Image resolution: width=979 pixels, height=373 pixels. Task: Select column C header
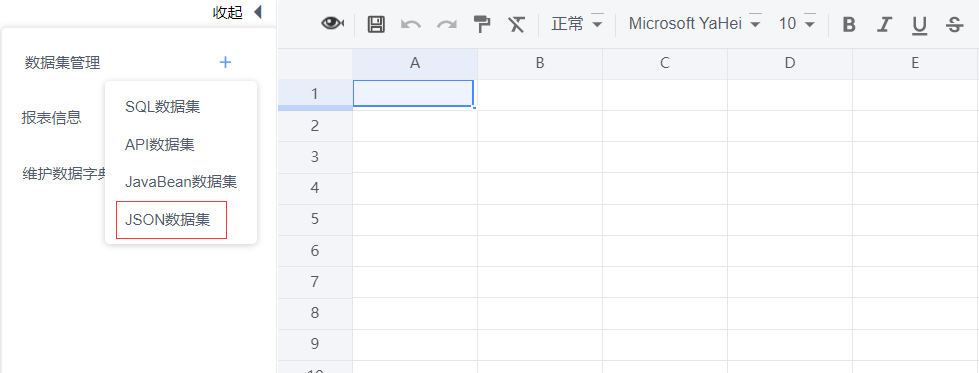[x=665, y=63]
